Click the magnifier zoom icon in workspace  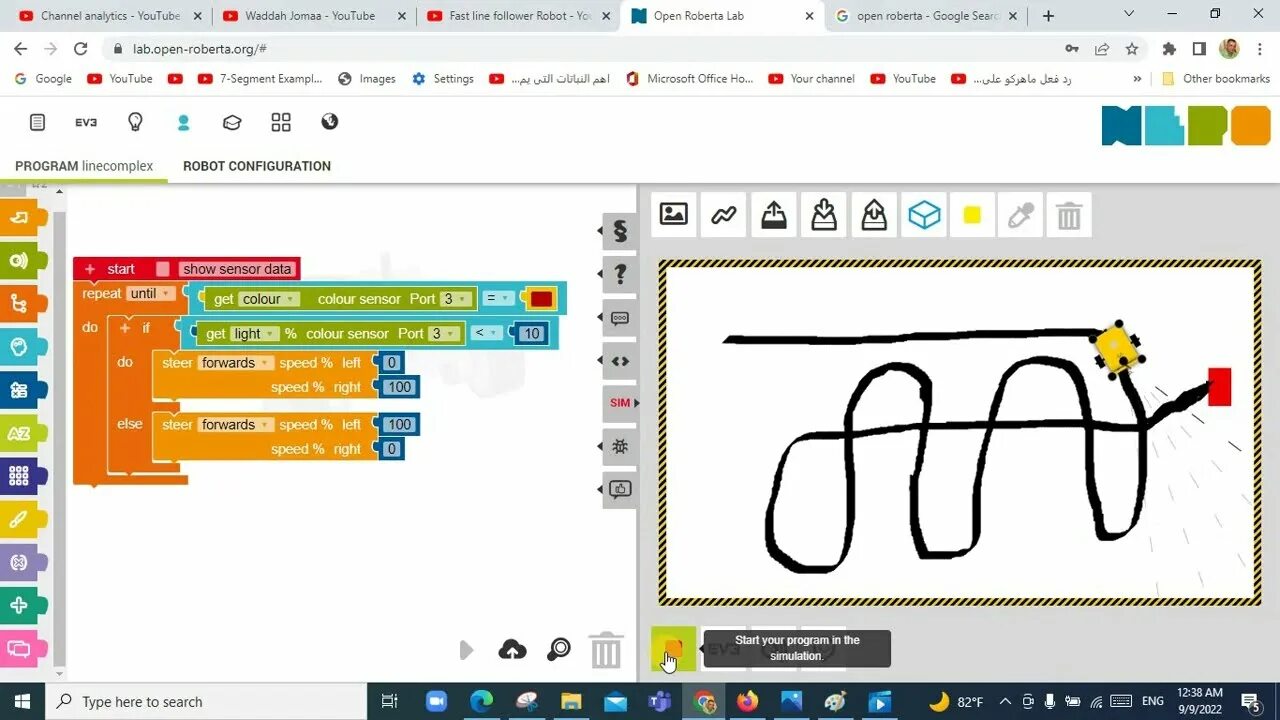[x=559, y=650]
